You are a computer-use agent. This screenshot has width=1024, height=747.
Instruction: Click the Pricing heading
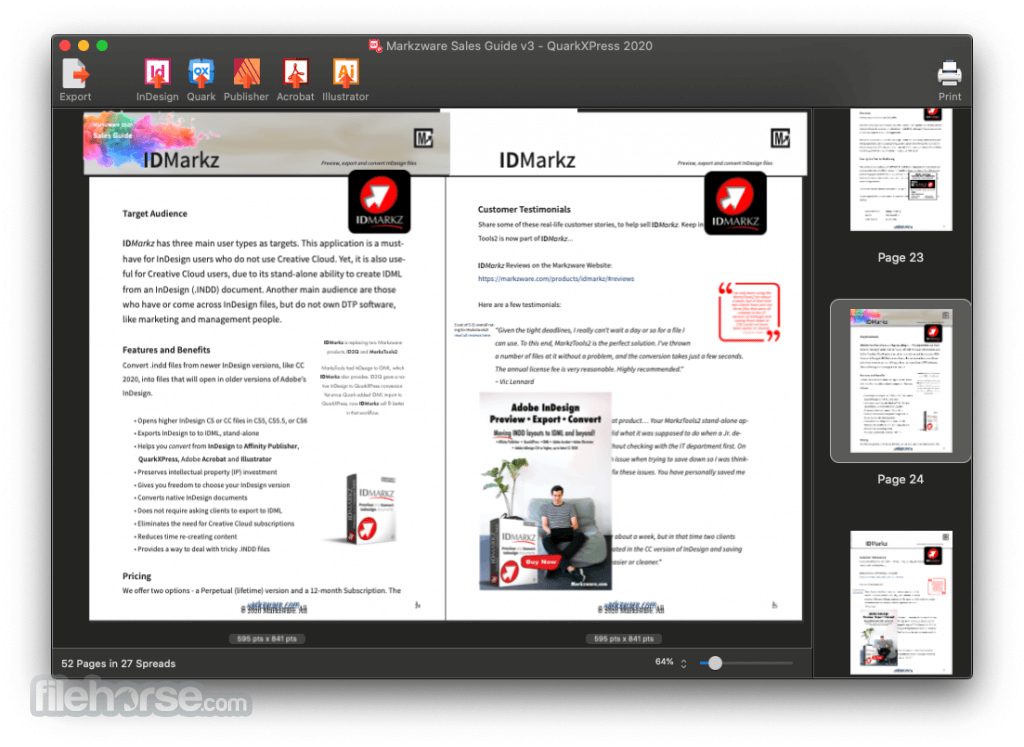[x=136, y=576]
